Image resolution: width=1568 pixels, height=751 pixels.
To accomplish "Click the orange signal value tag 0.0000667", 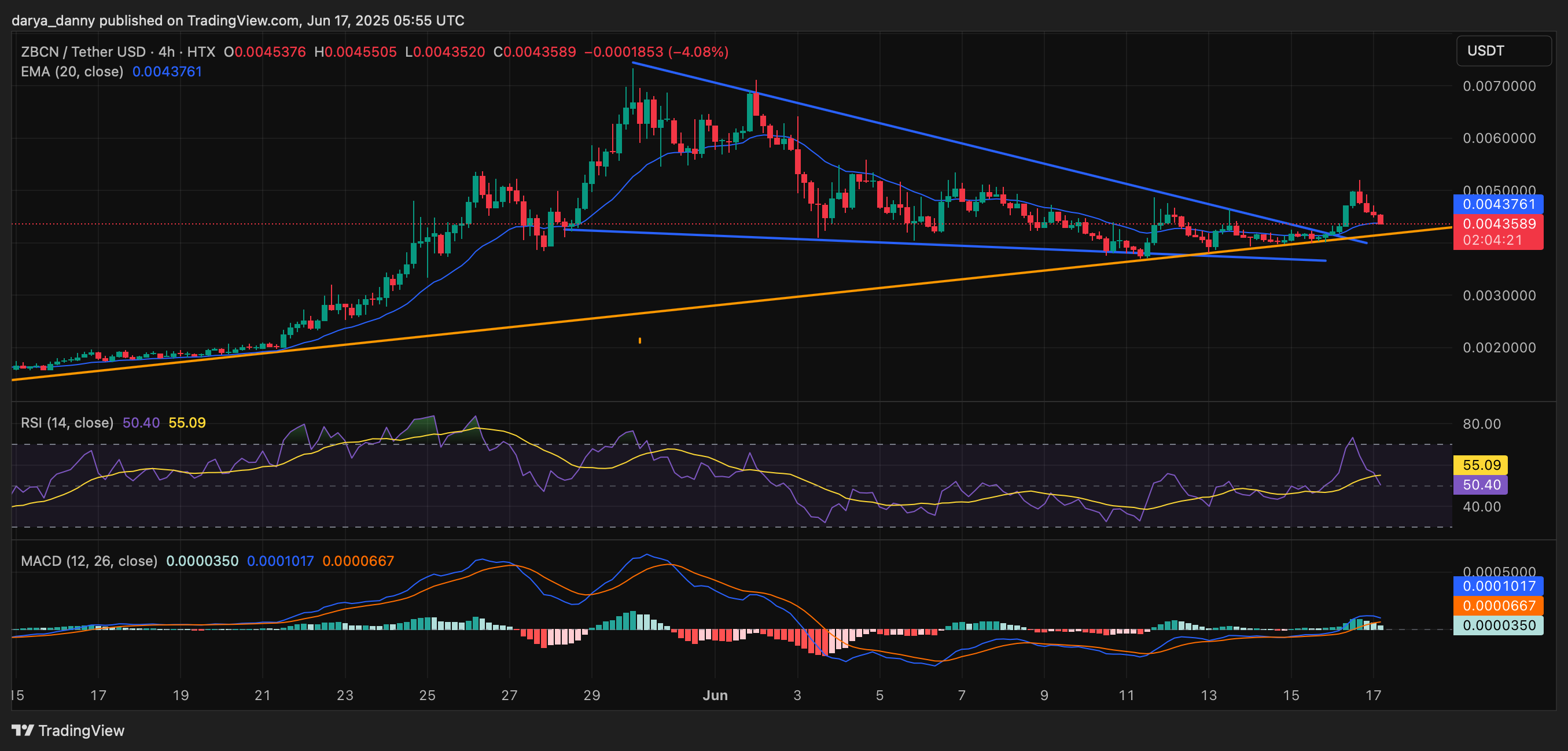I will click(x=1498, y=606).
